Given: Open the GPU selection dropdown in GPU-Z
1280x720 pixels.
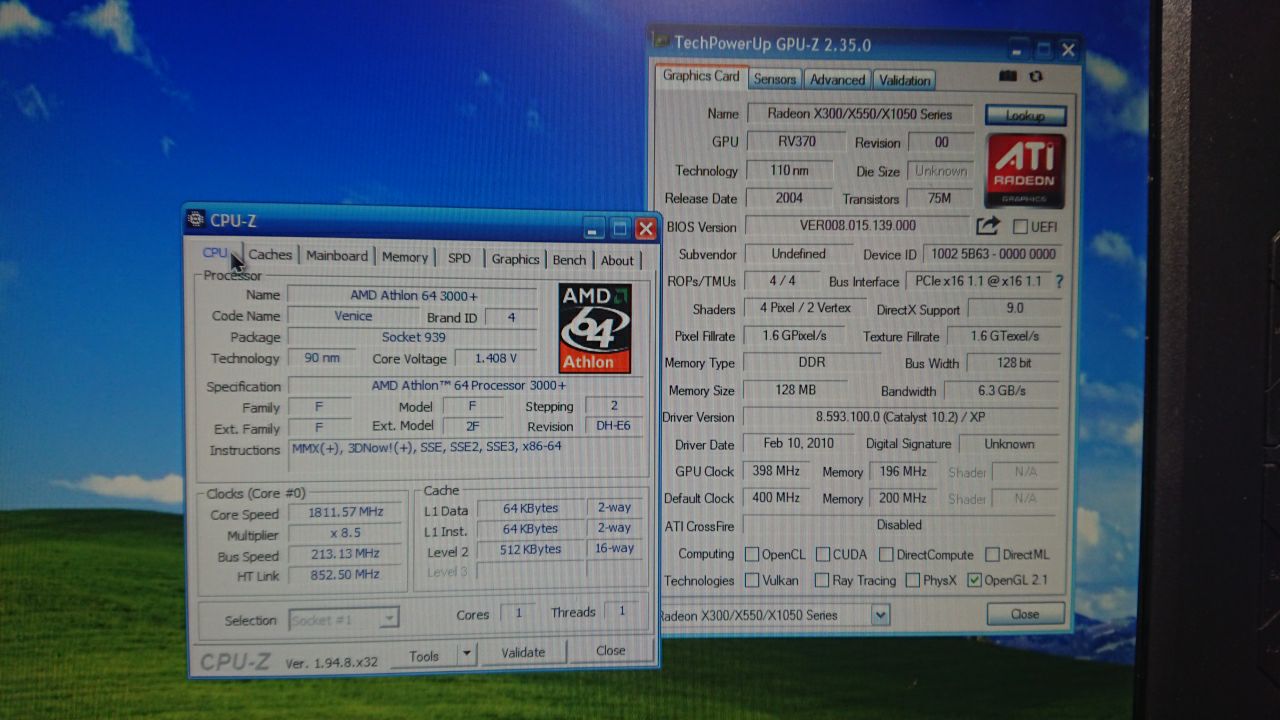Looking at the screenshot, I should click(x=880, y=615).
